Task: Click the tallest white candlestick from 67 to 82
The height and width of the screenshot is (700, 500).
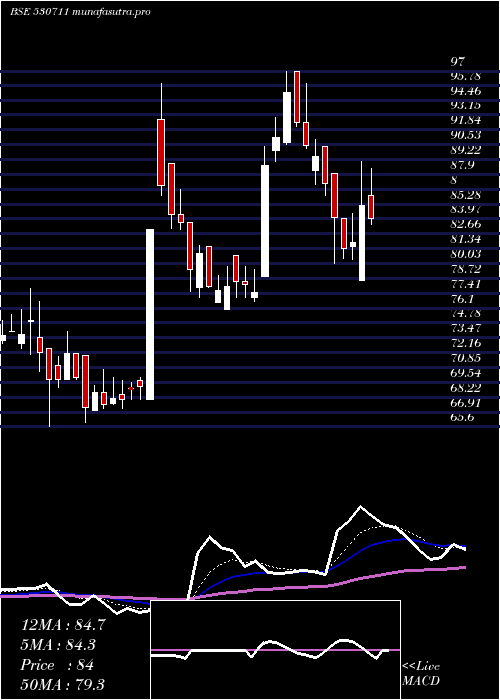Action: pos(150,314)
